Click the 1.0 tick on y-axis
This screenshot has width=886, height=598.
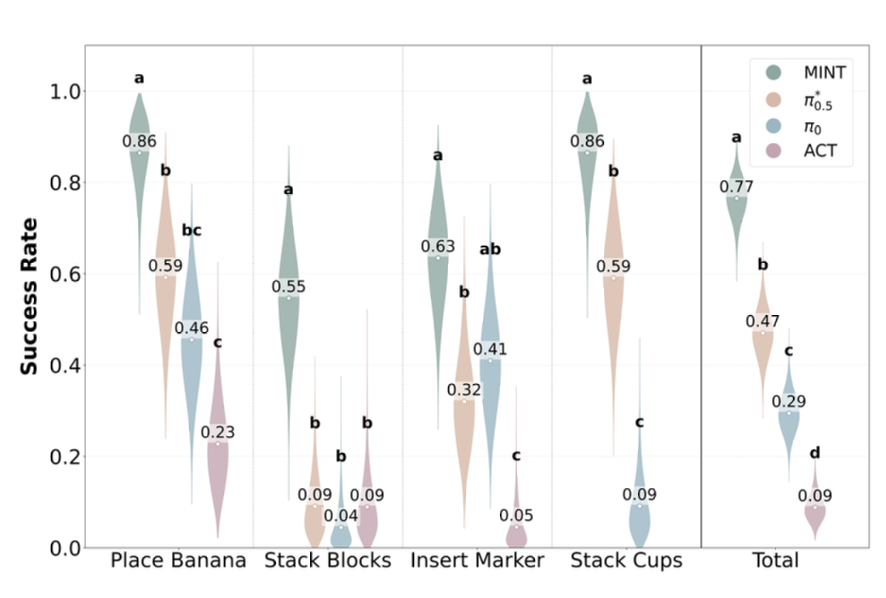click(x=65, y=92)
